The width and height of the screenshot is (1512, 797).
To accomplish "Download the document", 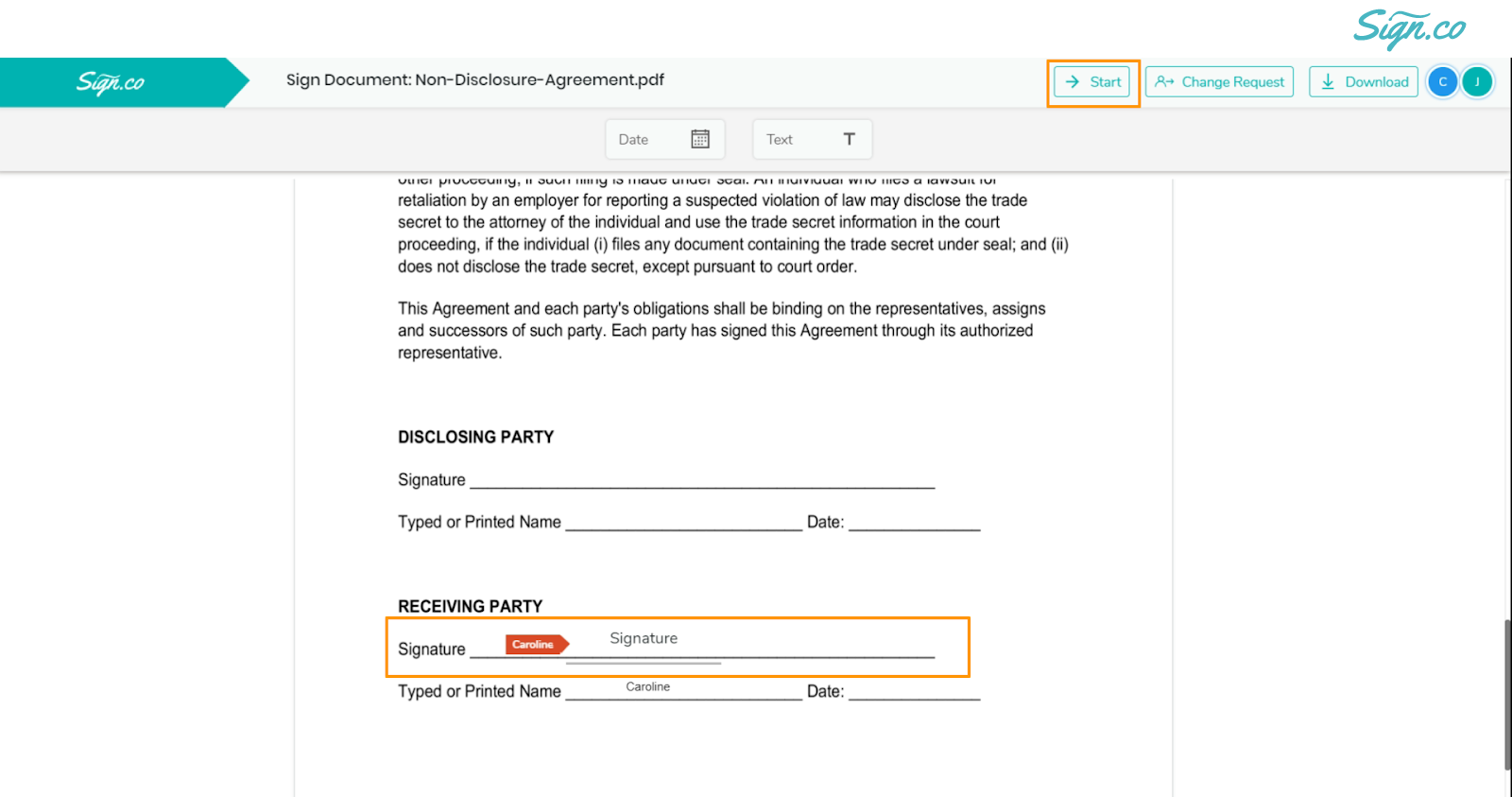I will coord(1363,82).
